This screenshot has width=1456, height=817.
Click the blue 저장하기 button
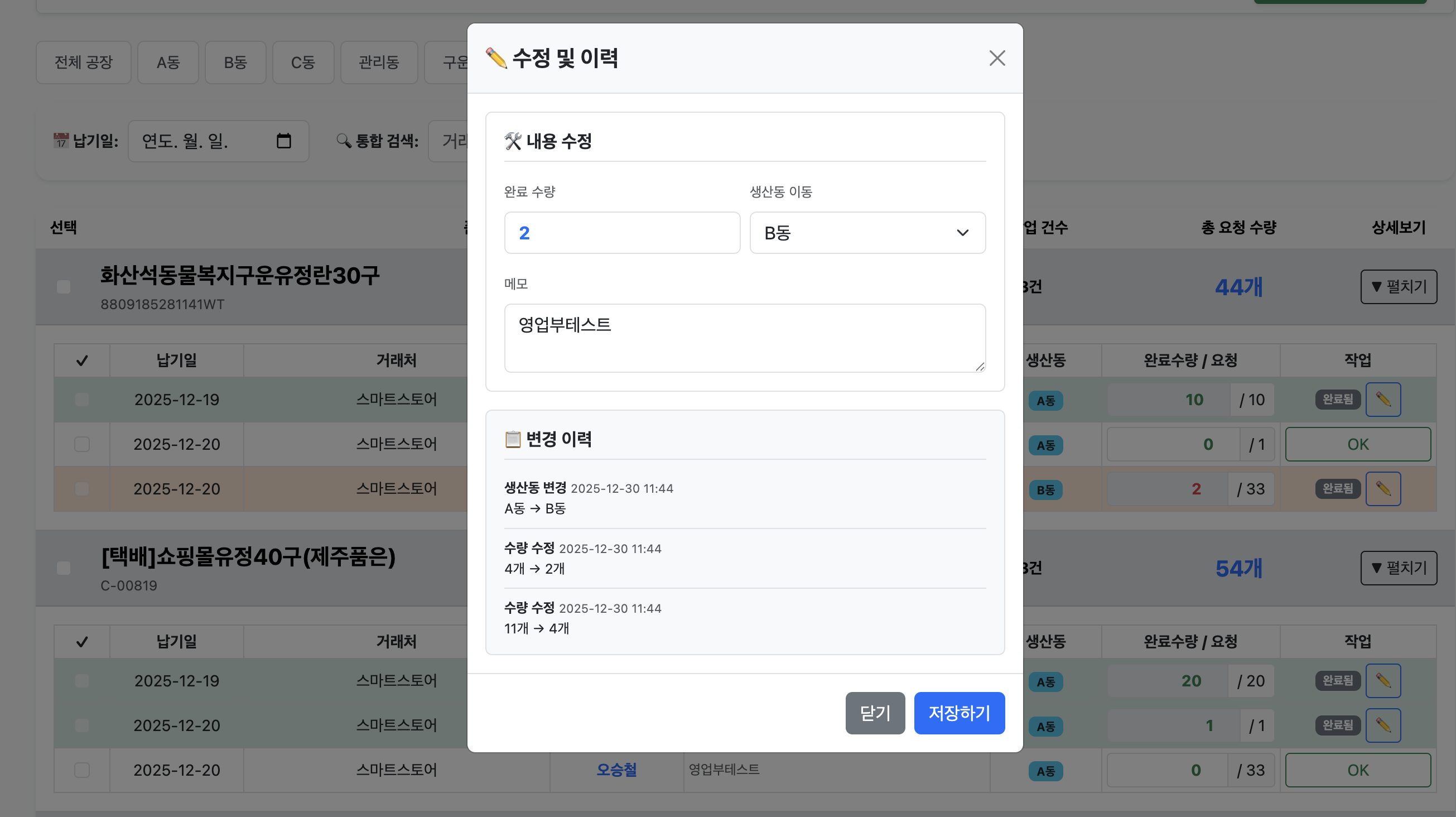(958, 713)
